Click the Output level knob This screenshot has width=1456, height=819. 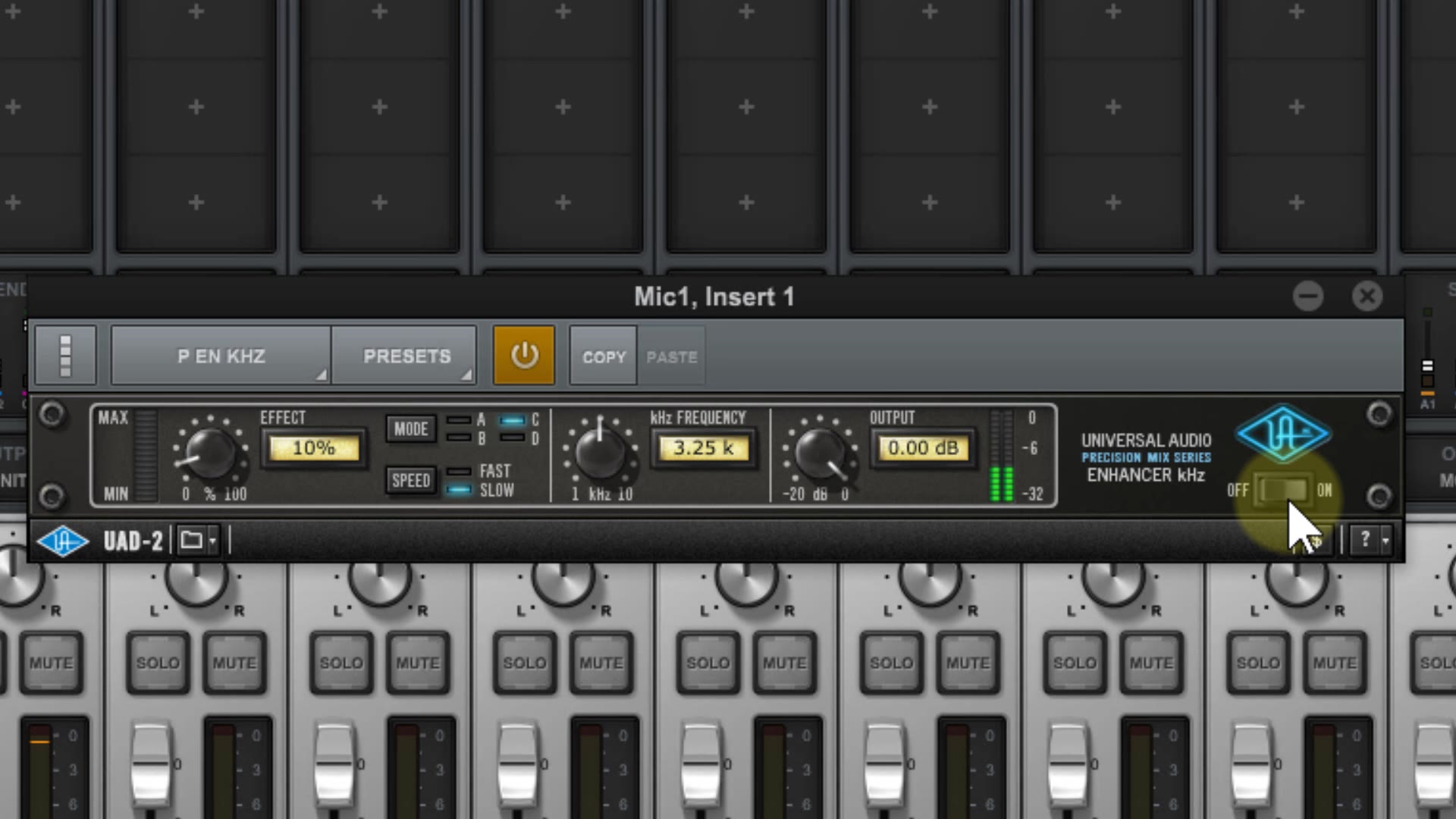pyautogui.click(x=819, y=452)
